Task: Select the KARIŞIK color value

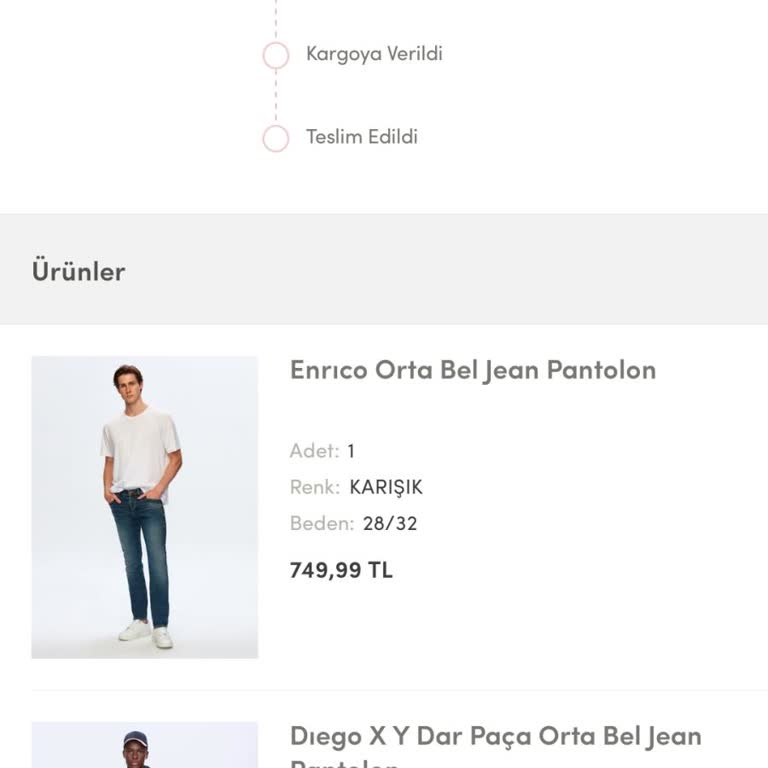Action: point(386,487)
